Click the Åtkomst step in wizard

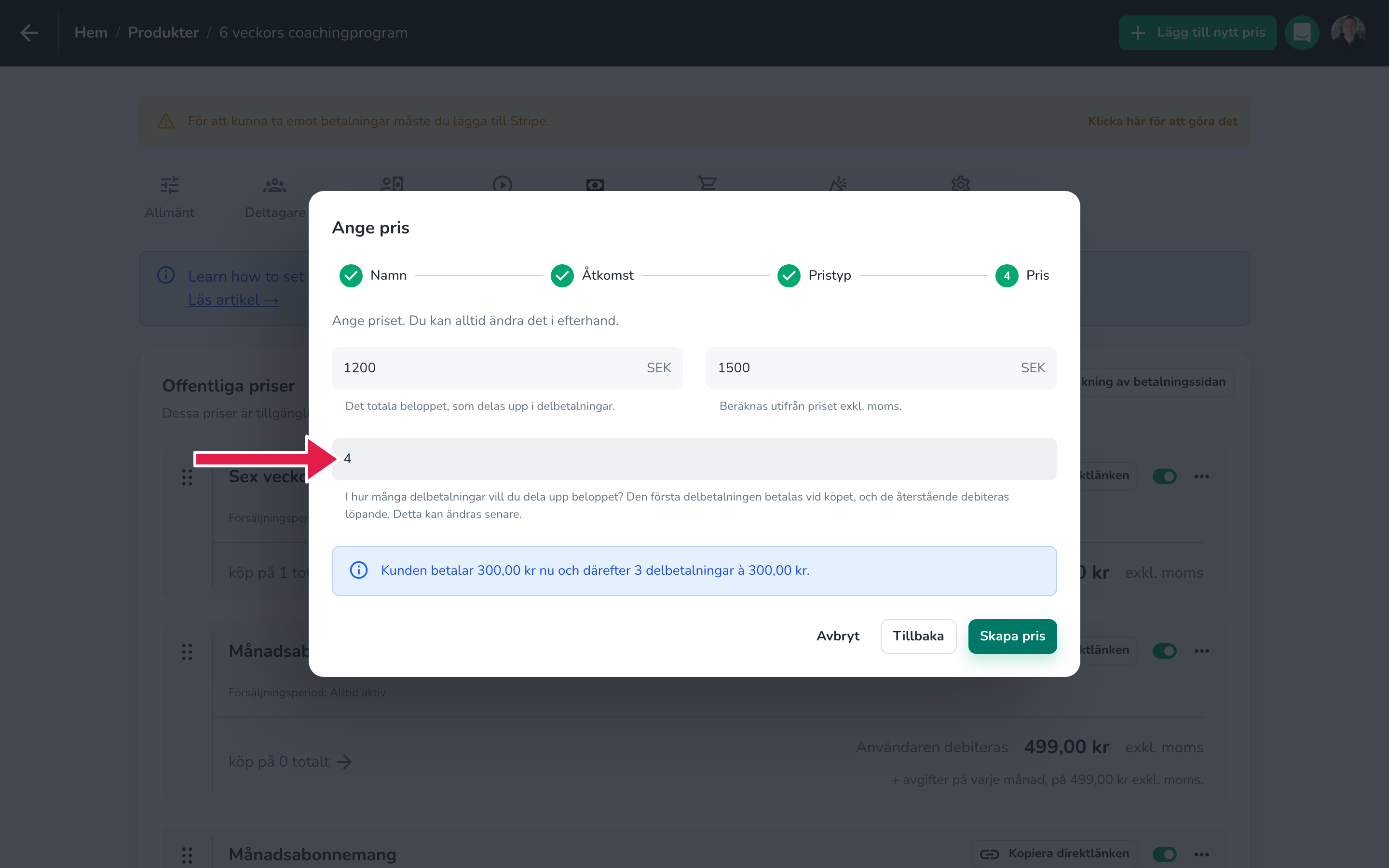pyautogui.click(x=592, y=275)
